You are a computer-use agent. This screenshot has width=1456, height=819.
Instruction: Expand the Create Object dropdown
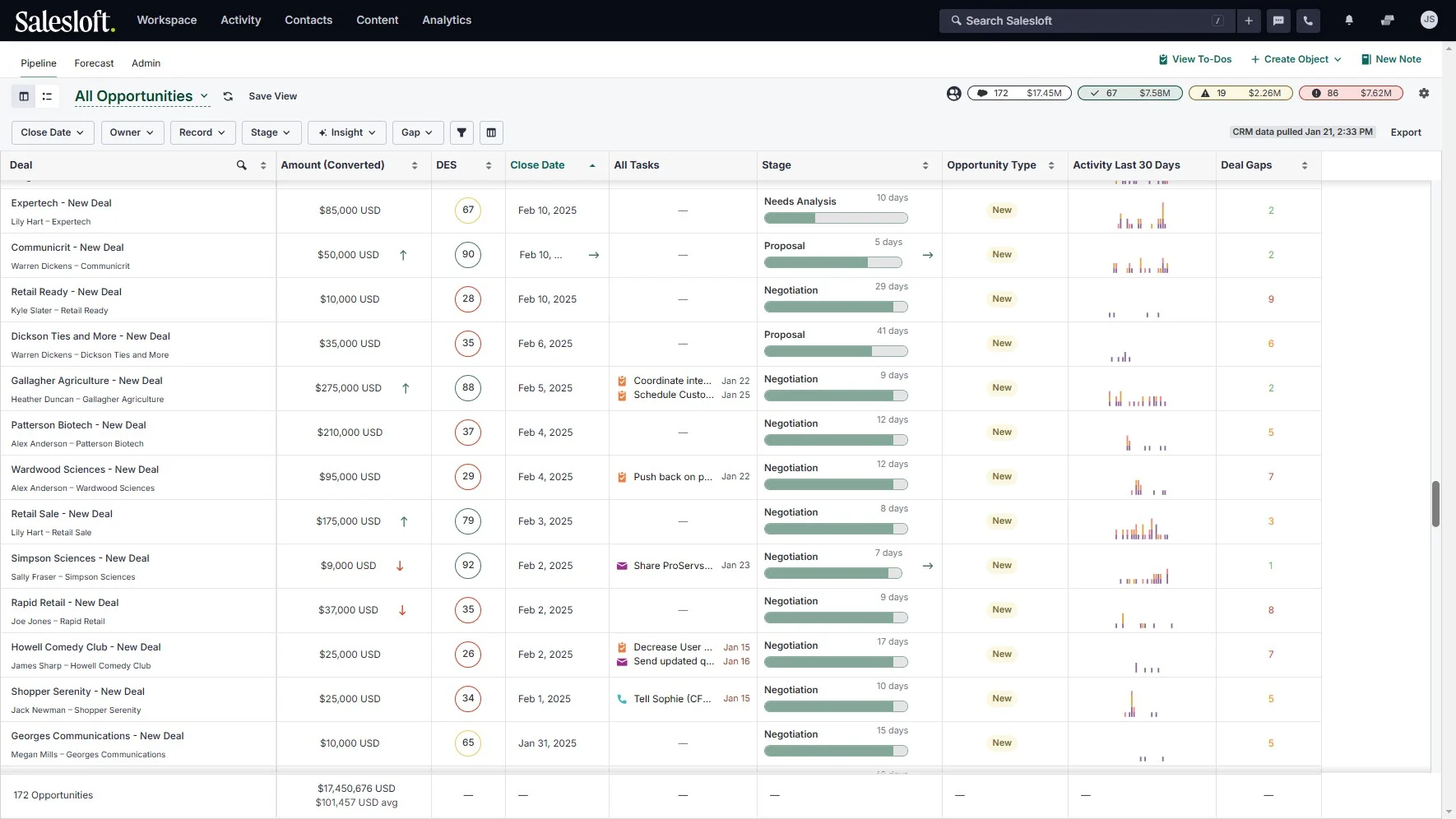pos(1296,59)
